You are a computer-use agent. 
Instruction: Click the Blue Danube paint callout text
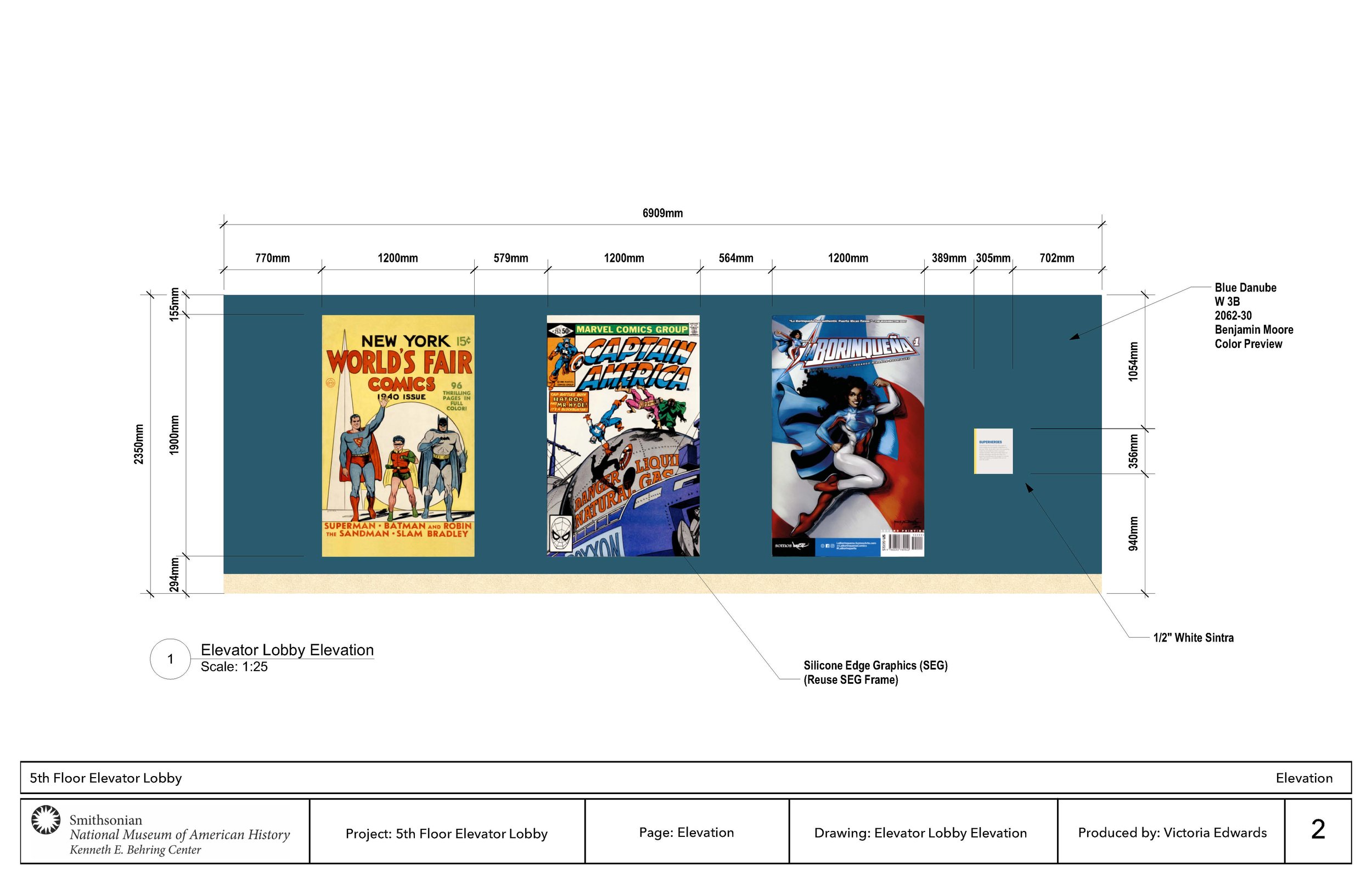1254,316
